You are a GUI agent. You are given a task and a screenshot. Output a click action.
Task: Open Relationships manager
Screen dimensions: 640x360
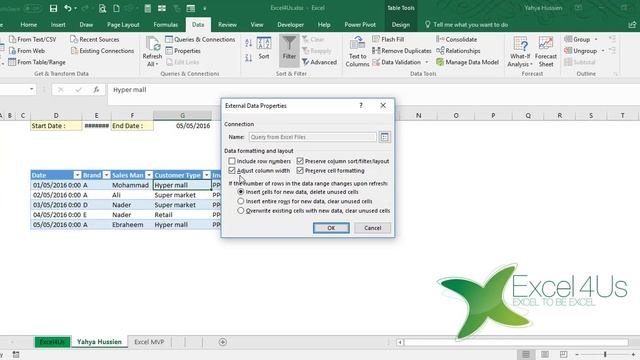coord(458,51)
